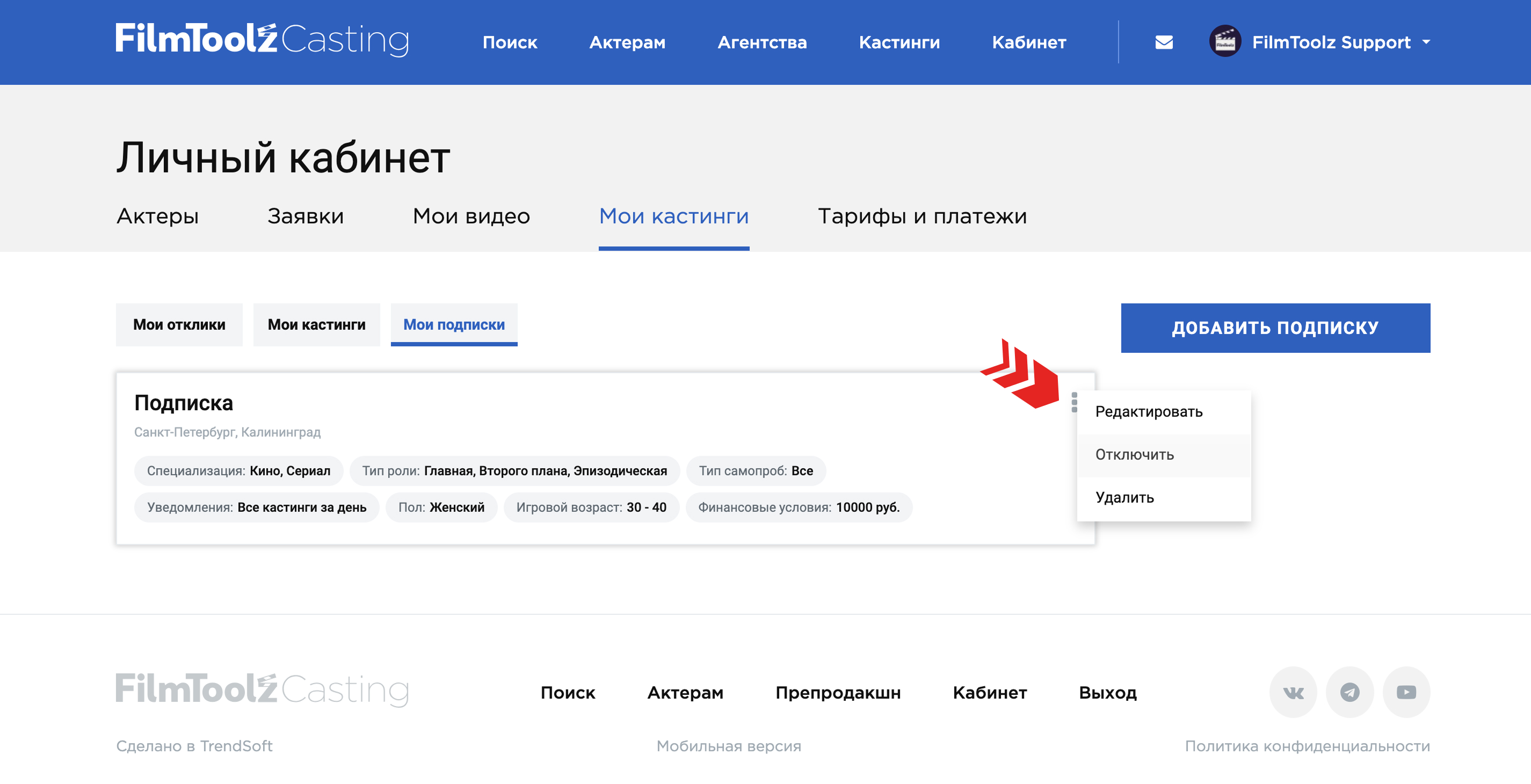This screenshot has width=1531, height=784.
Task: Follow the Политика конфиденциальности link
Action: (x=1307, y=746)
